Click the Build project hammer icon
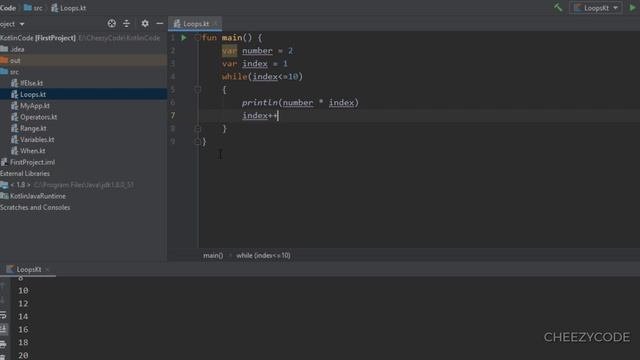 pos(558,7)
